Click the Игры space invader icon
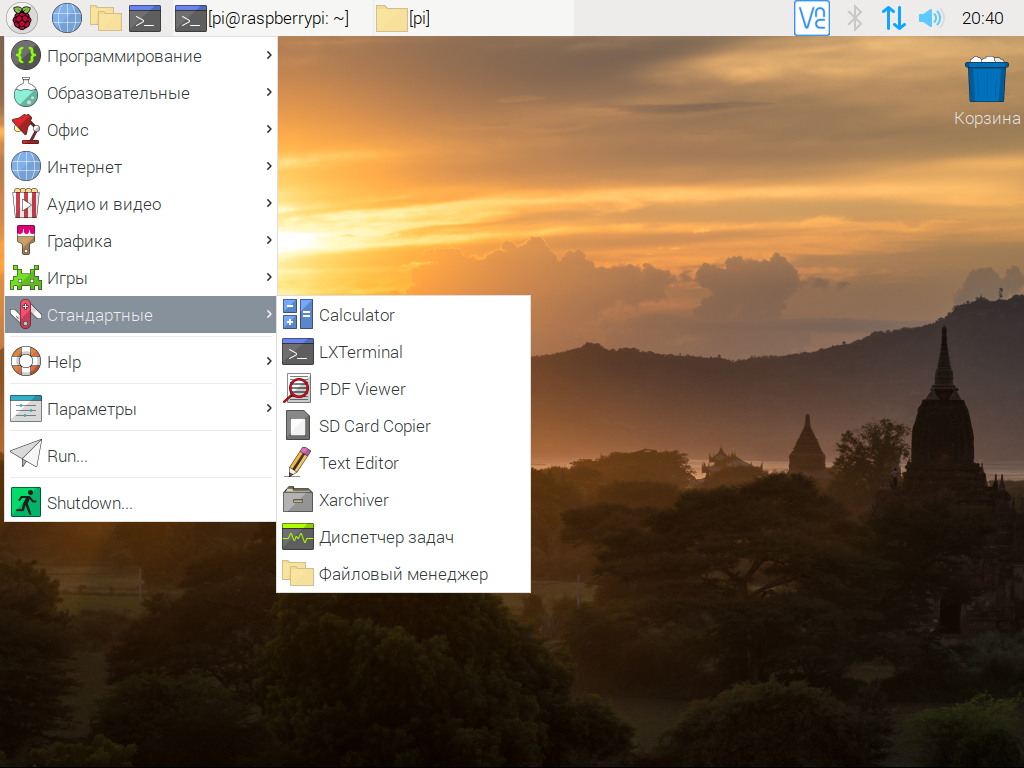 [x=26, y=278]
